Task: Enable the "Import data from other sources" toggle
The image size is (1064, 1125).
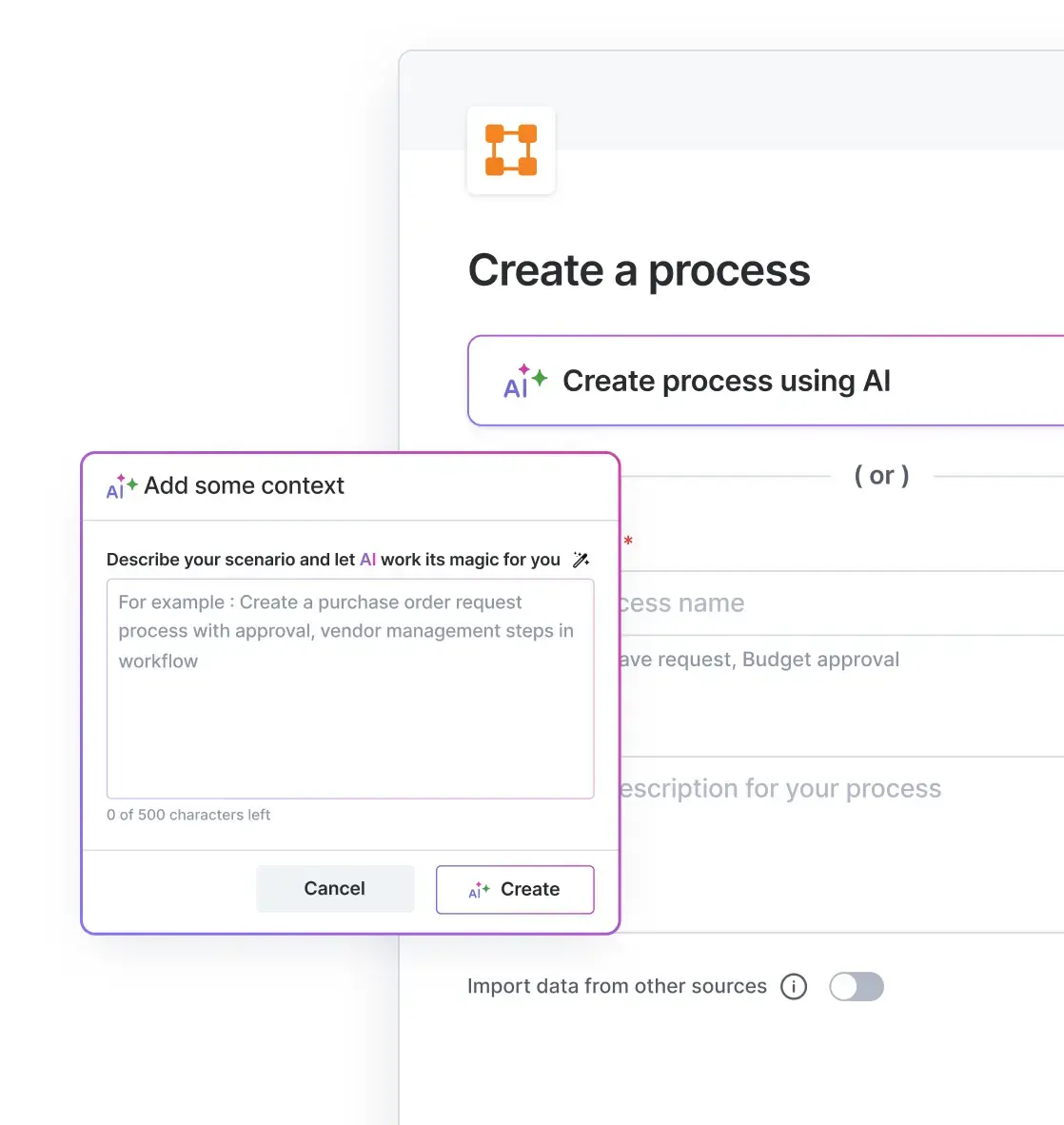Action: pyautogui.click(x=856, y=986)
